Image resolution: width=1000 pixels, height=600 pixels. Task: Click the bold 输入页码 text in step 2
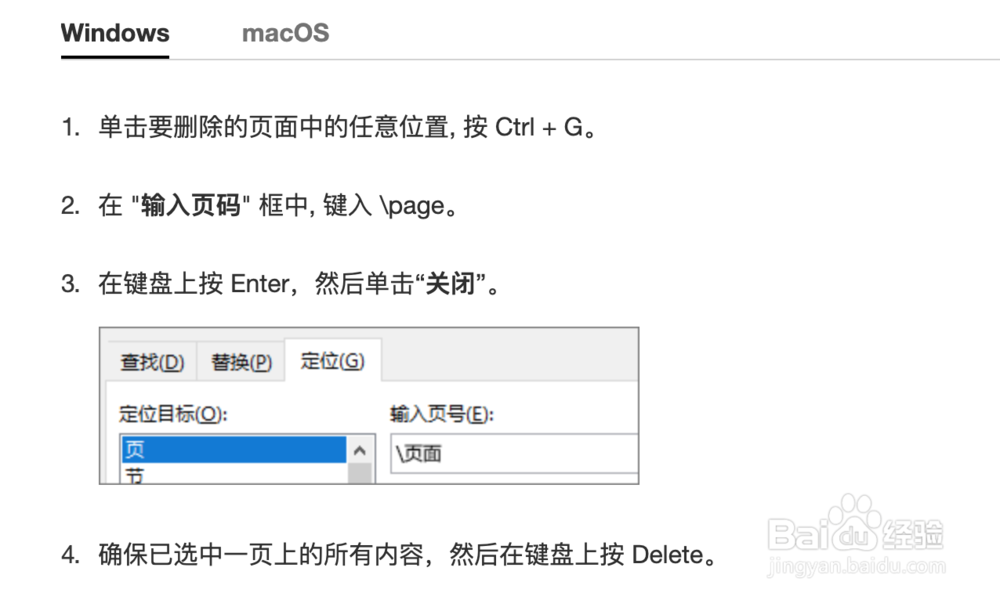coord(190,205)
